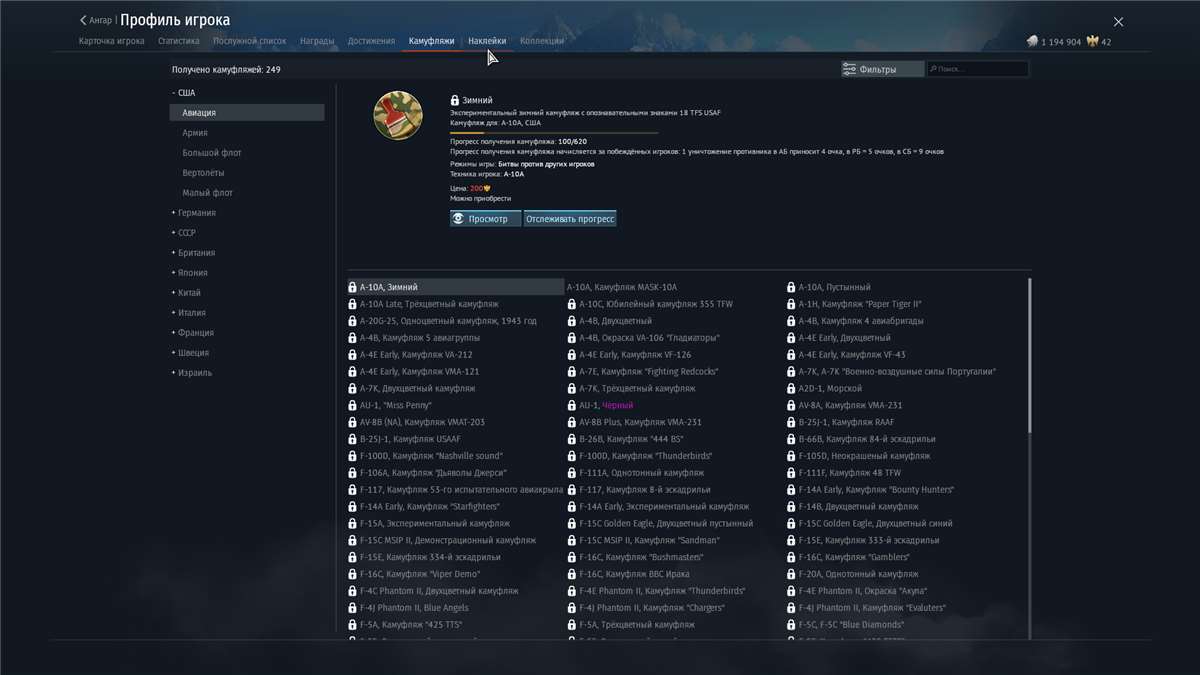Click the Silver Lions currency icon
Viewport: 1200px width, 675px height.
[1032, 42]
